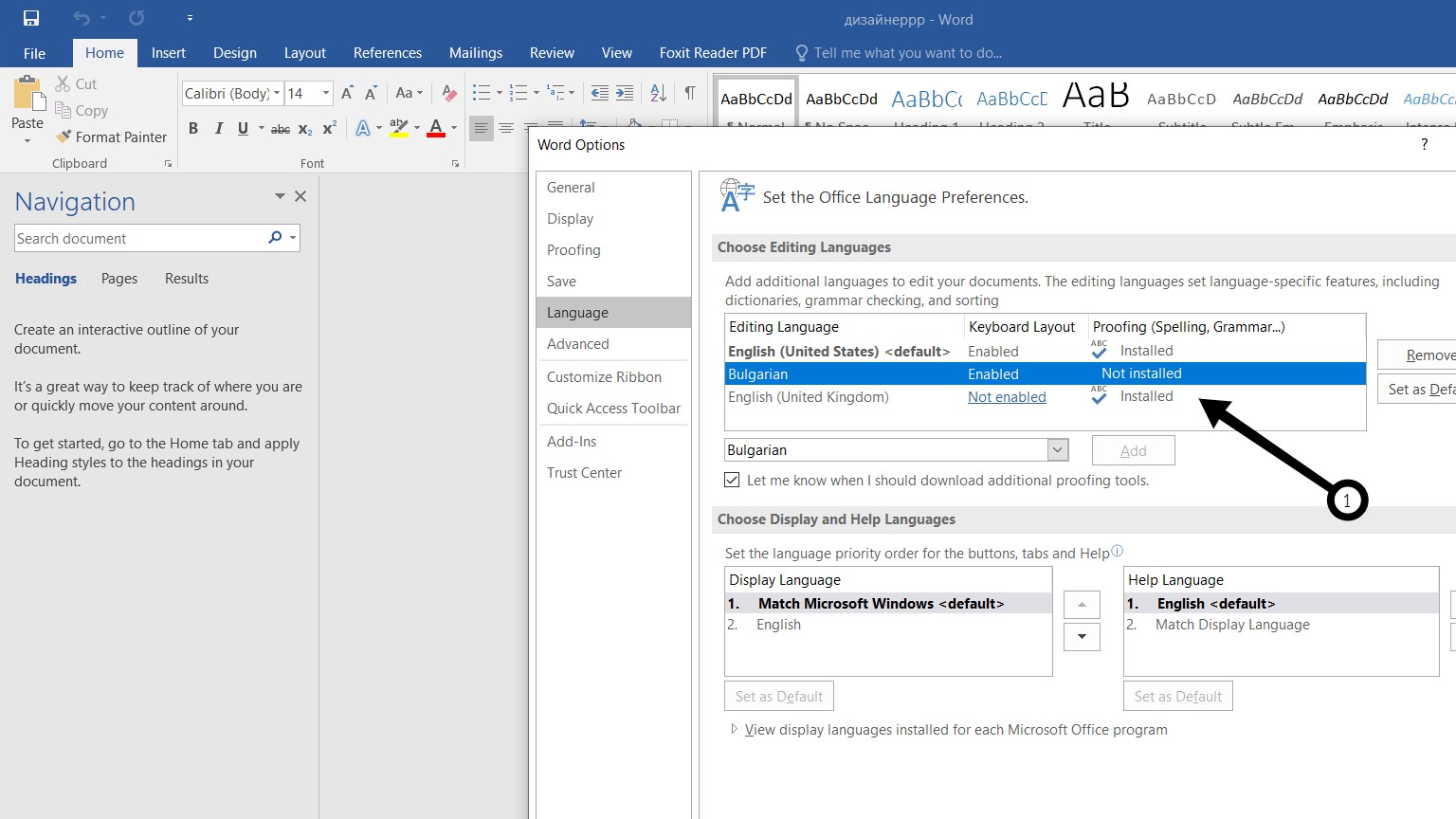The image size is (1456, 819).
Task: Move display language down with arrow button
Action: (1082, 637)
